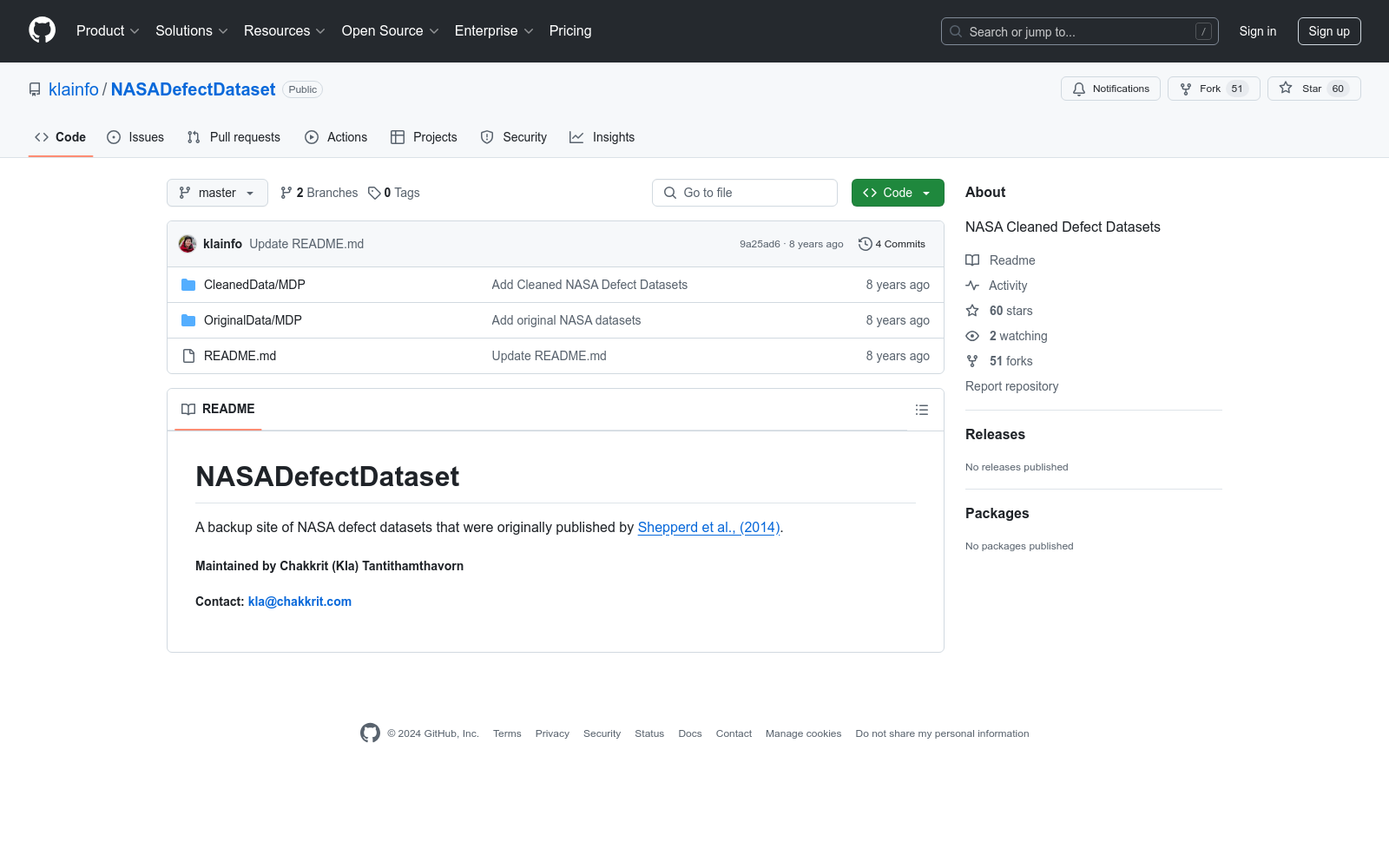This screenshot has width=1389, height=868.
Task: Open the README table of contents icon
Action: tap(921, 409)
